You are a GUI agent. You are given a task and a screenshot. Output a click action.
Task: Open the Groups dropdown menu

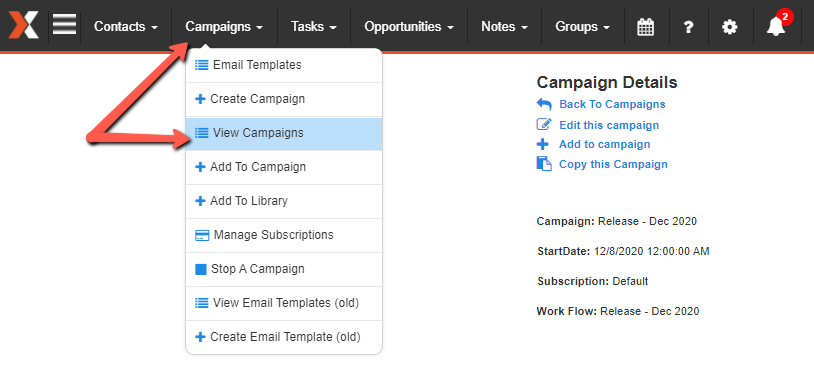[582, 26]
